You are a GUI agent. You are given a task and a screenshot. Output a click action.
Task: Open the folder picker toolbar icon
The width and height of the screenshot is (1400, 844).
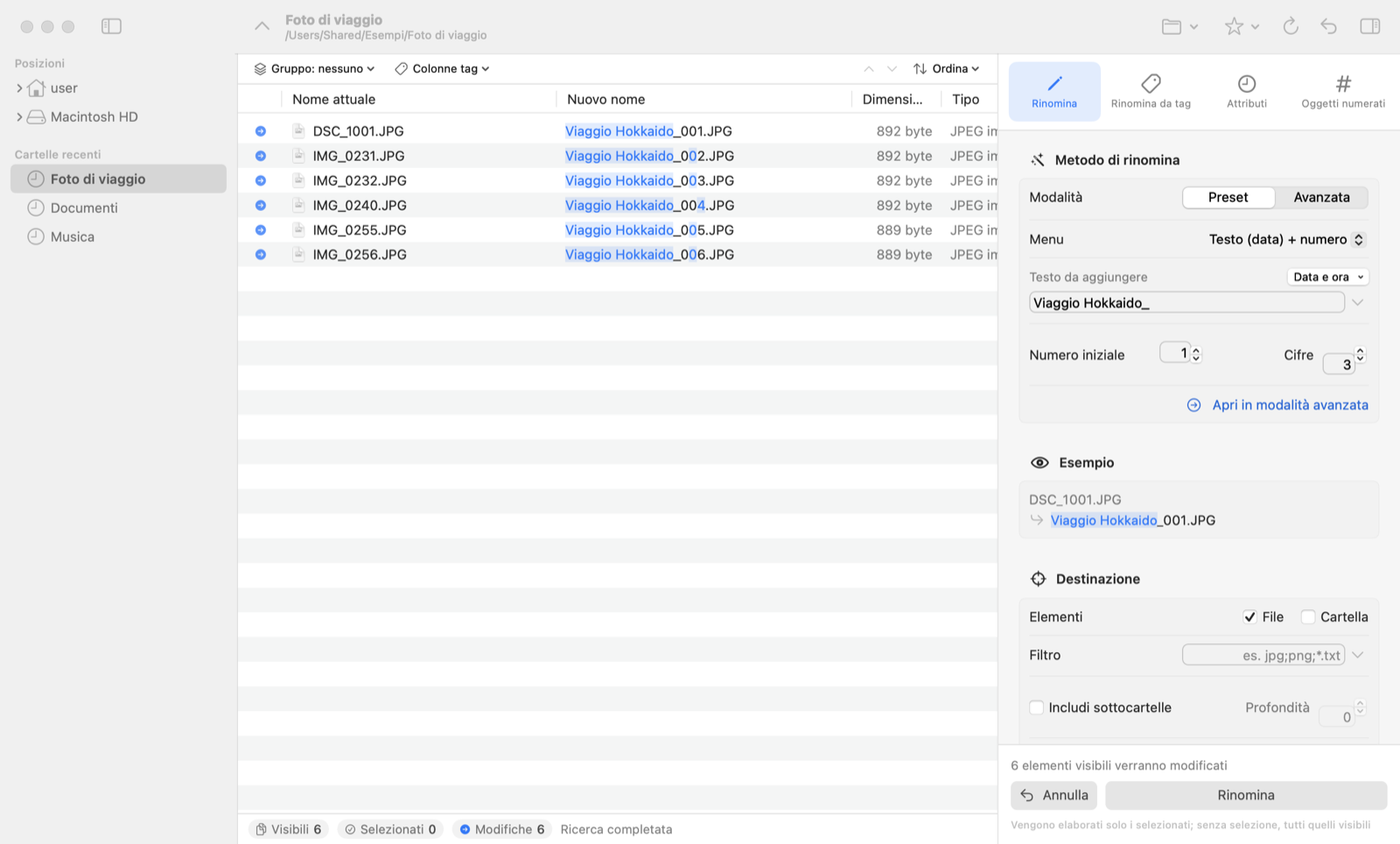point(1179,26)
